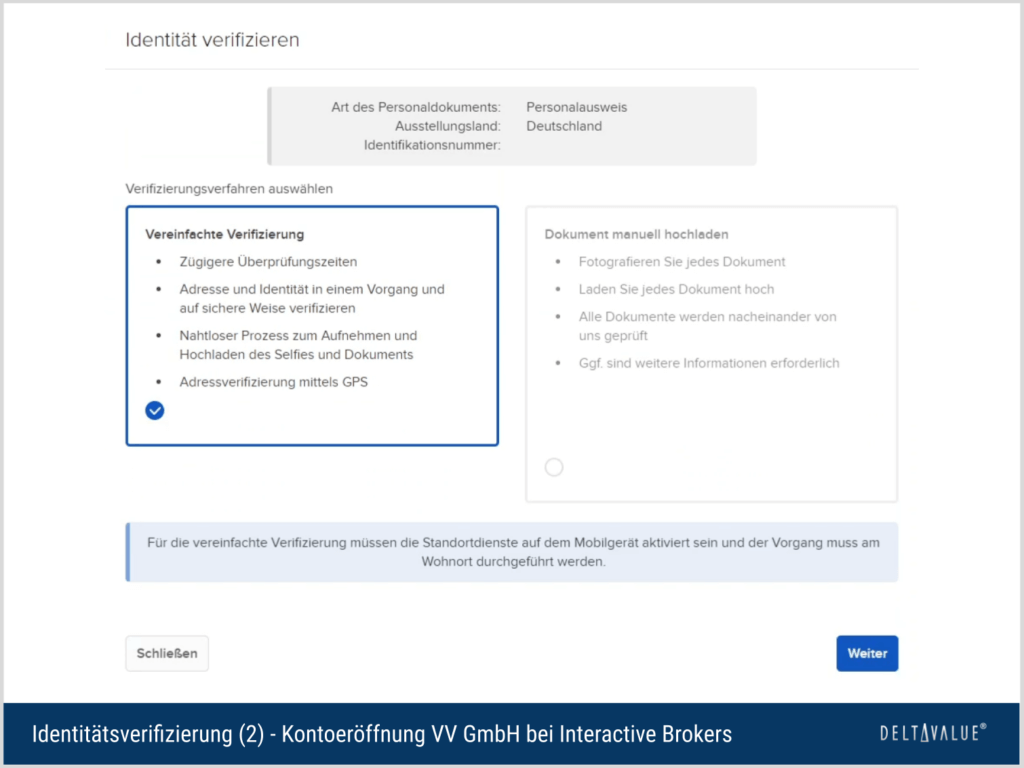This screenshot has width=1024, height=768.
Task: Click the Weiter button
Action: click(867, 653)
